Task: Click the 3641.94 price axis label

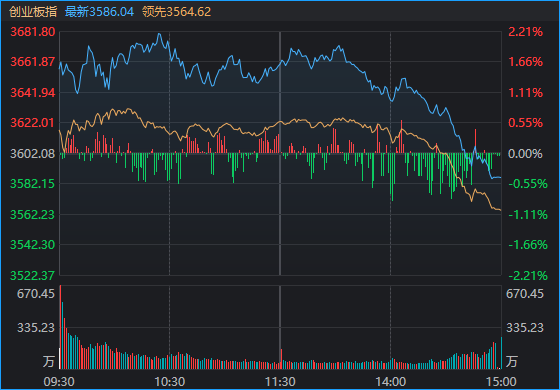Action: coord(33,93)
